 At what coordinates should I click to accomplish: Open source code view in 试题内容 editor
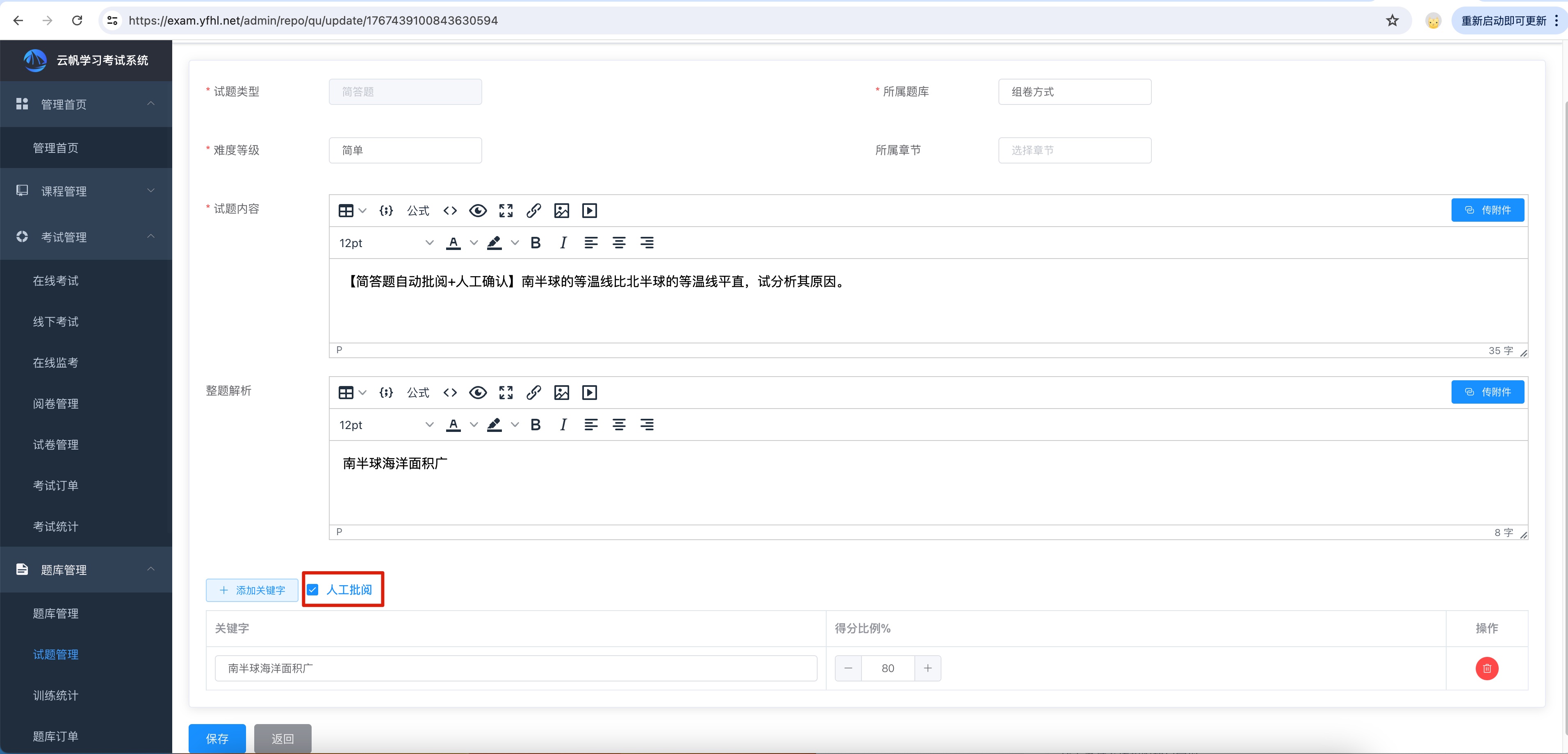coord(450,211)
